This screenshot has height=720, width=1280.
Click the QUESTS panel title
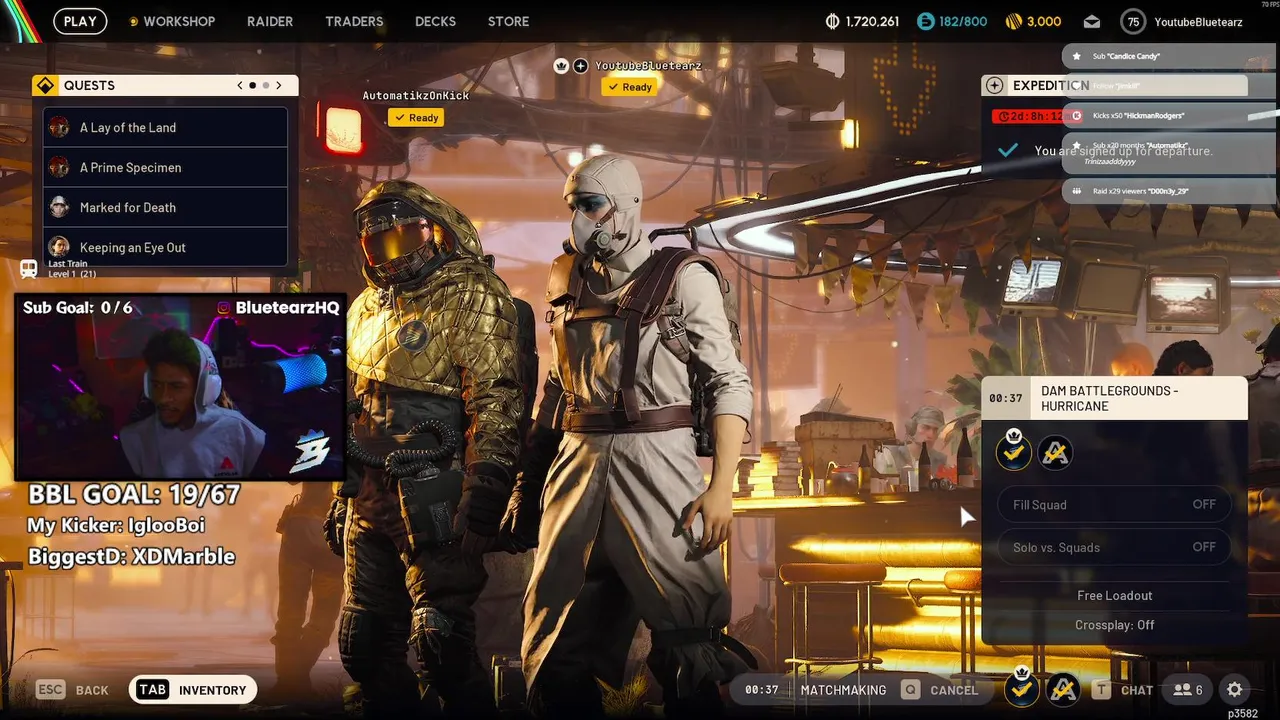tap(89, 86)
